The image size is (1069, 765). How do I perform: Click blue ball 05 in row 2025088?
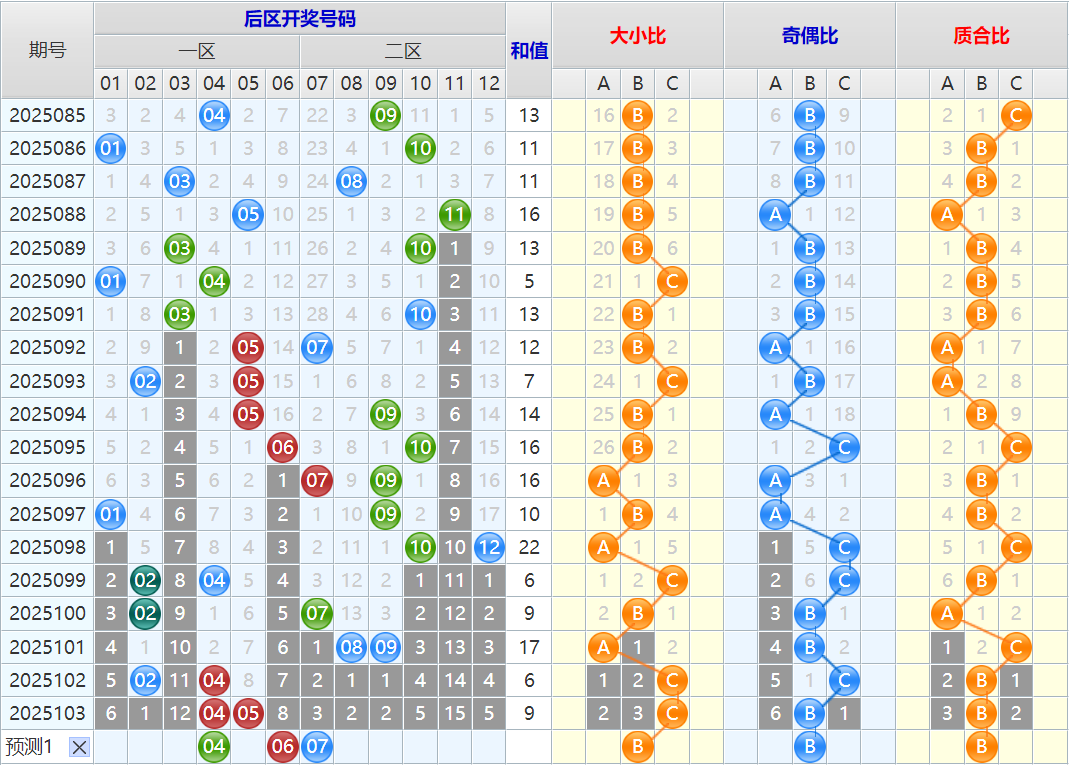(248, 215)
